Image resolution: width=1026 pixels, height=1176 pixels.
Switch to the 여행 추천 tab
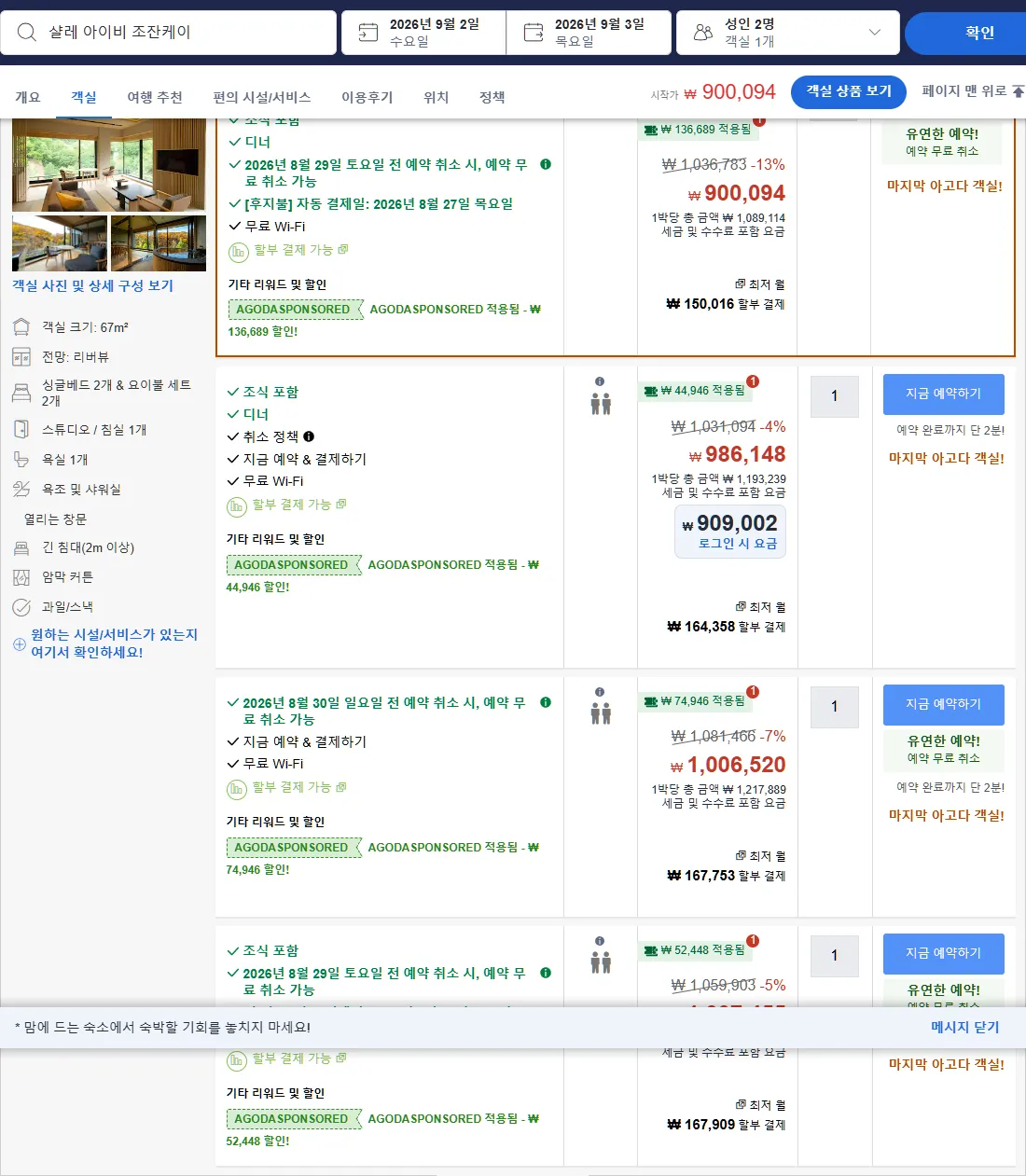(155, 97)
